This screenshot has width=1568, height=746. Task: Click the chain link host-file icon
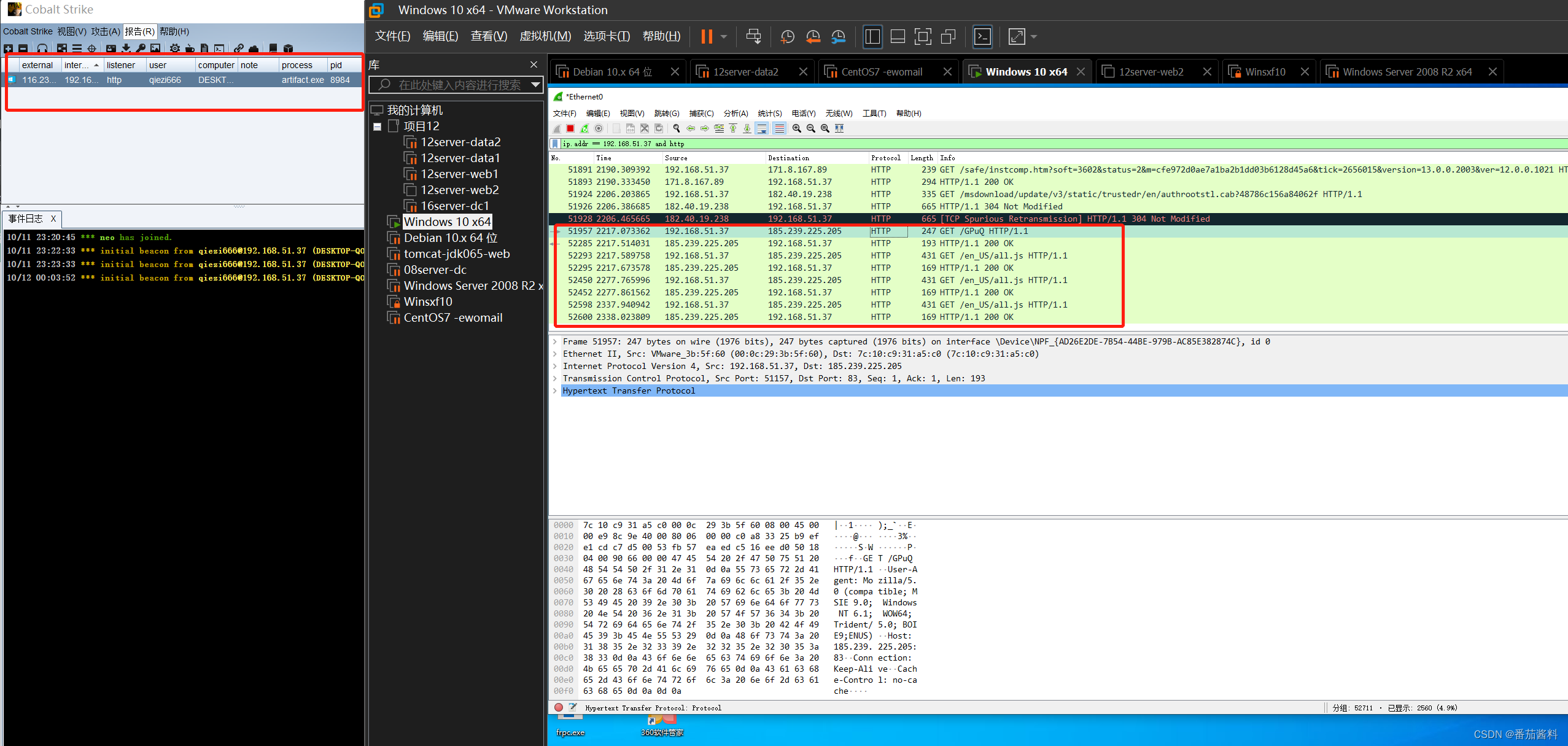[x=238, y=49]
